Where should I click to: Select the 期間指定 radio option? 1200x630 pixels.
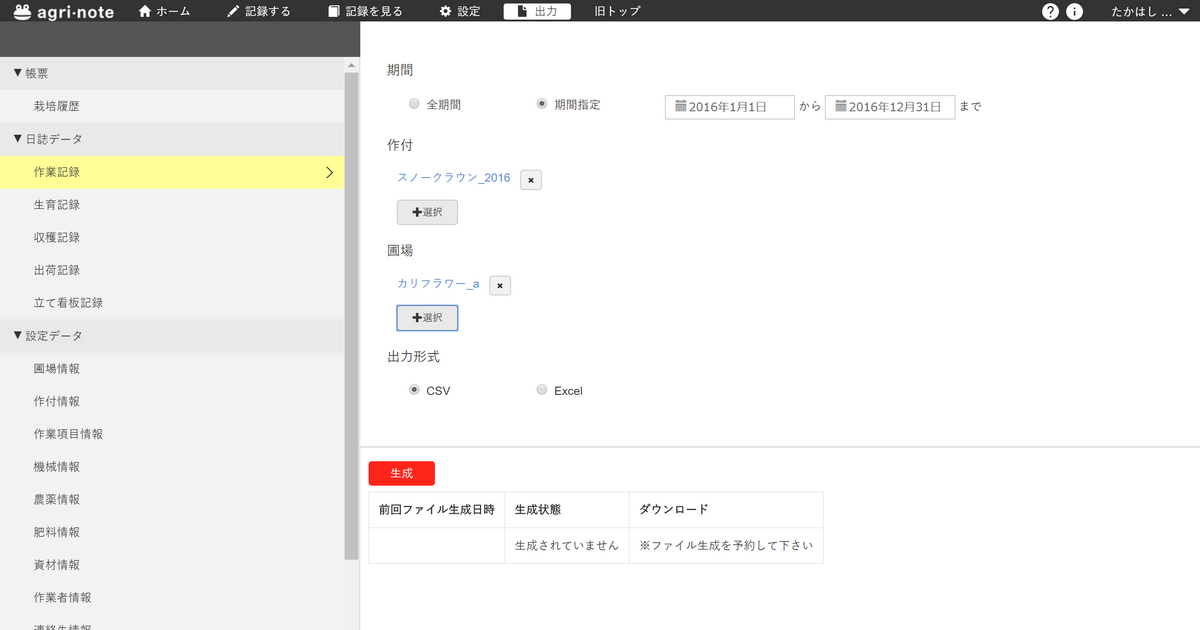pyautogui.click(x=542, y=104)
